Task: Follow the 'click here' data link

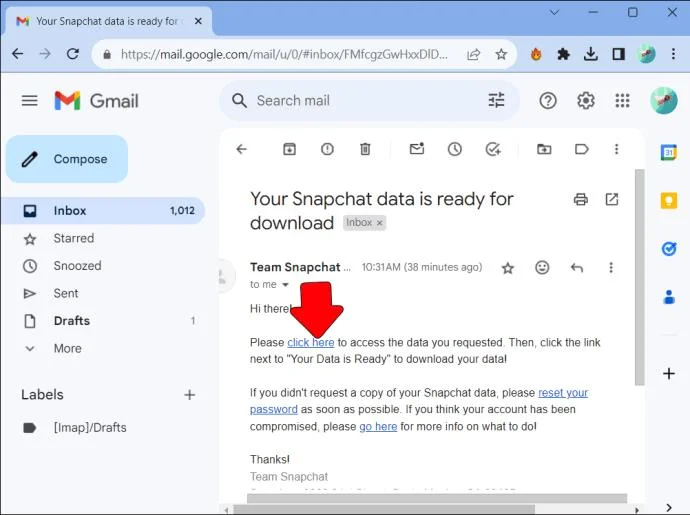Action: coord(311,342)
